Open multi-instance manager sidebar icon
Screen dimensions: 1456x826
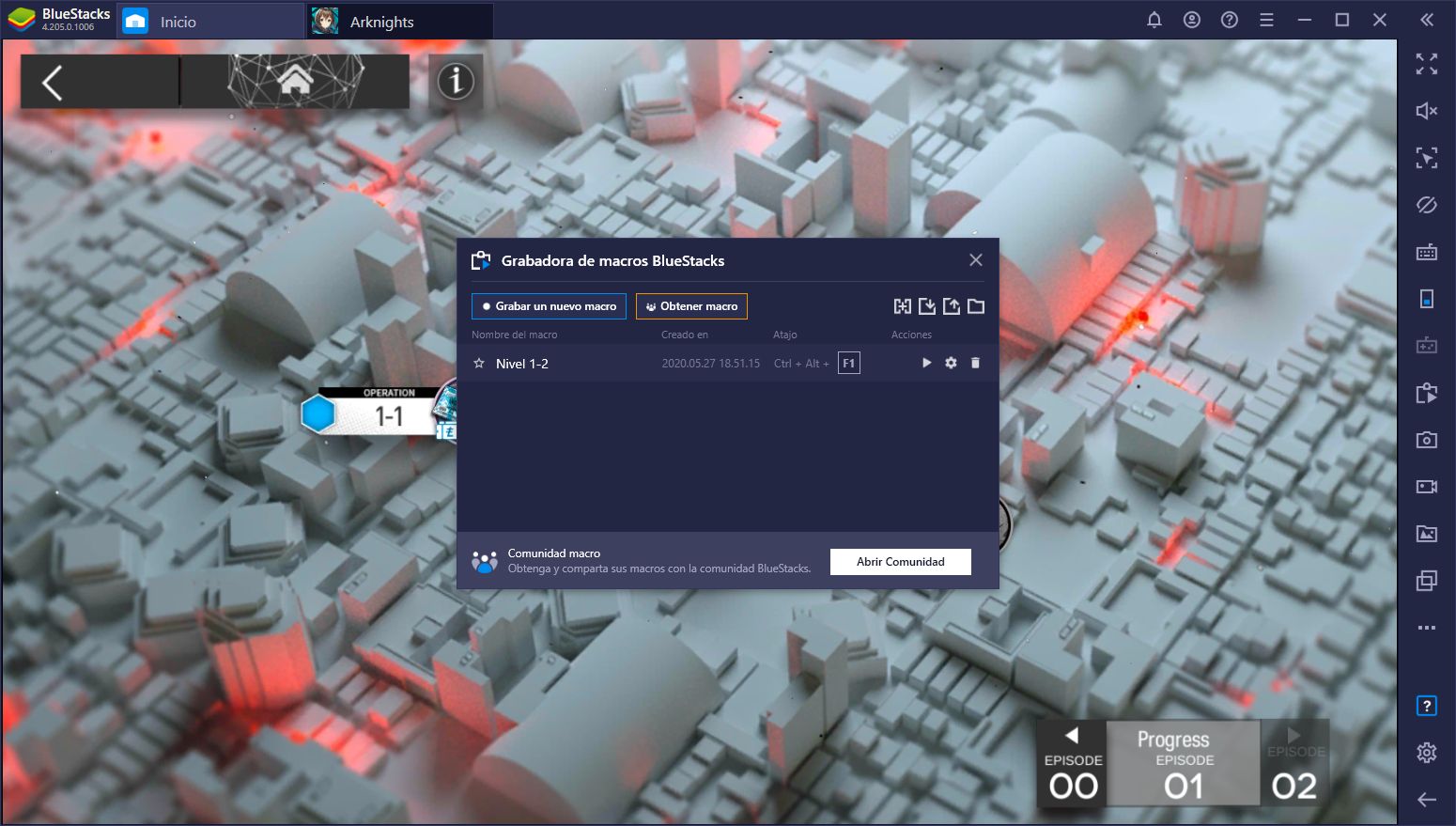tap(1427, 581)
